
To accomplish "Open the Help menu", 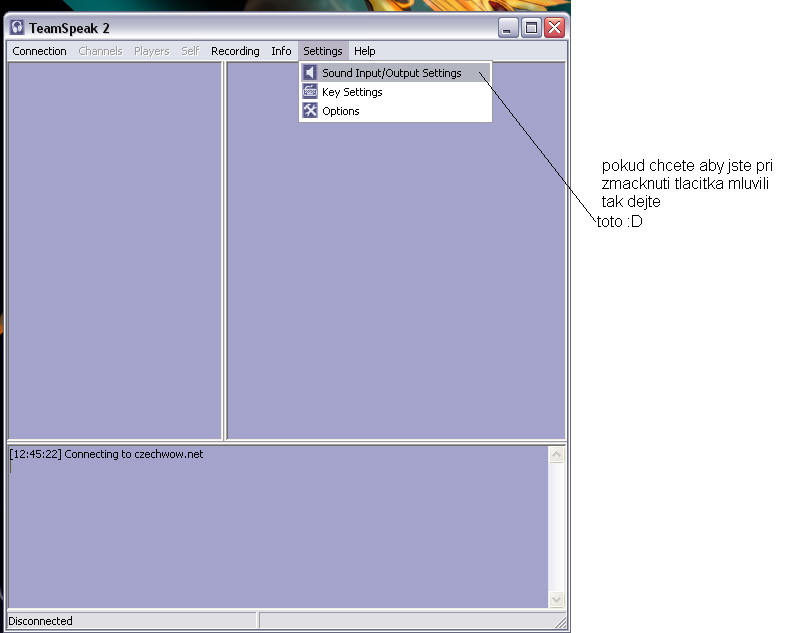I will [365, 51].
